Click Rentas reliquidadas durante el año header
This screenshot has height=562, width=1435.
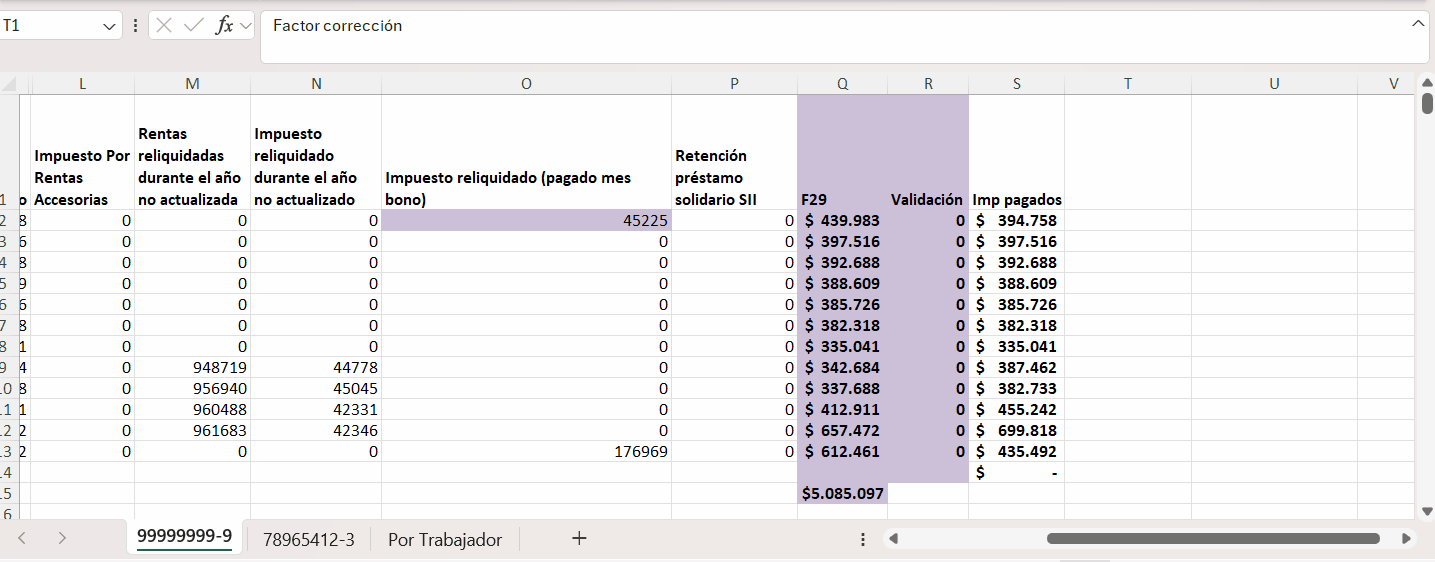(192, 152)
